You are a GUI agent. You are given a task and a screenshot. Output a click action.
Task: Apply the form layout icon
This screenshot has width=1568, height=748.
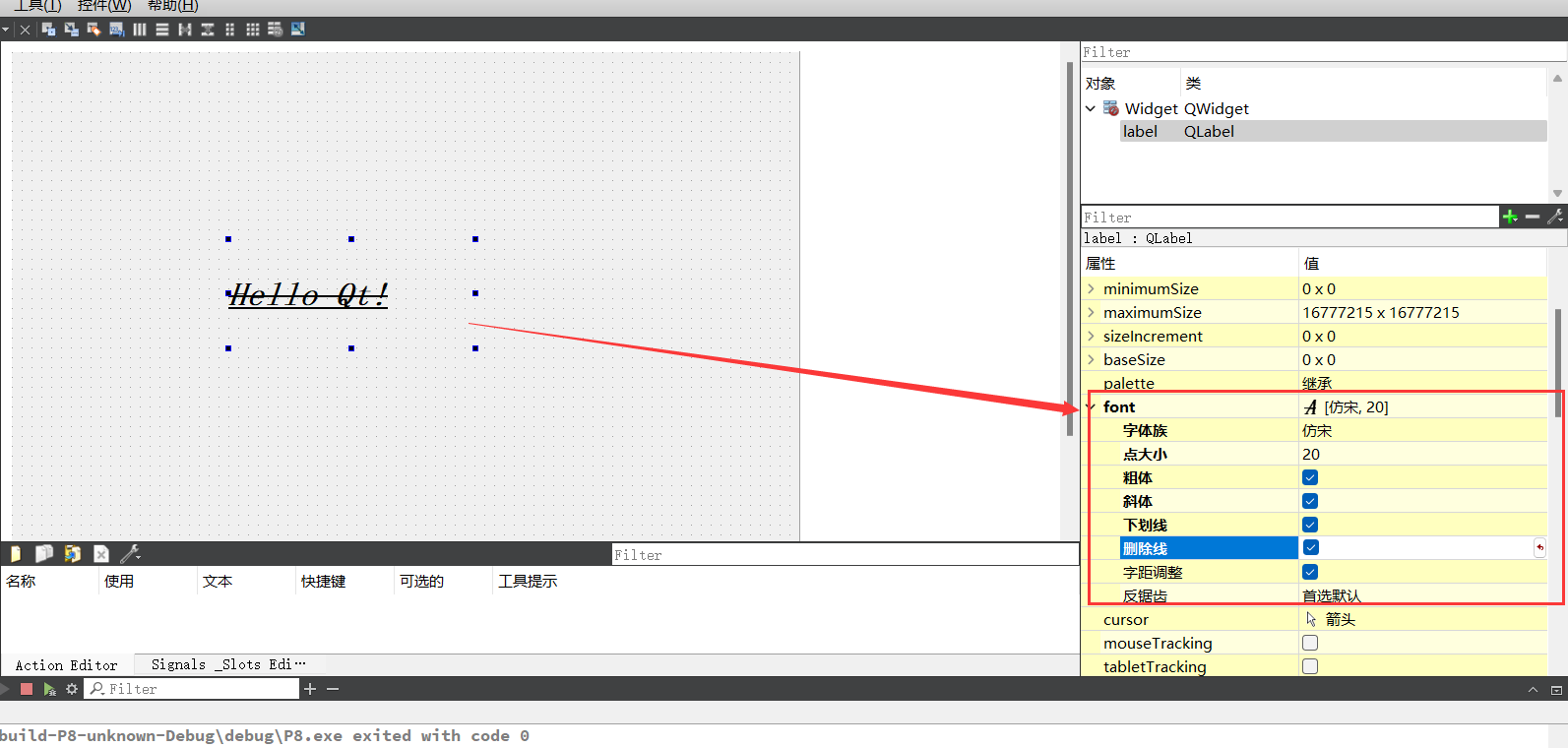coord(230,30)
